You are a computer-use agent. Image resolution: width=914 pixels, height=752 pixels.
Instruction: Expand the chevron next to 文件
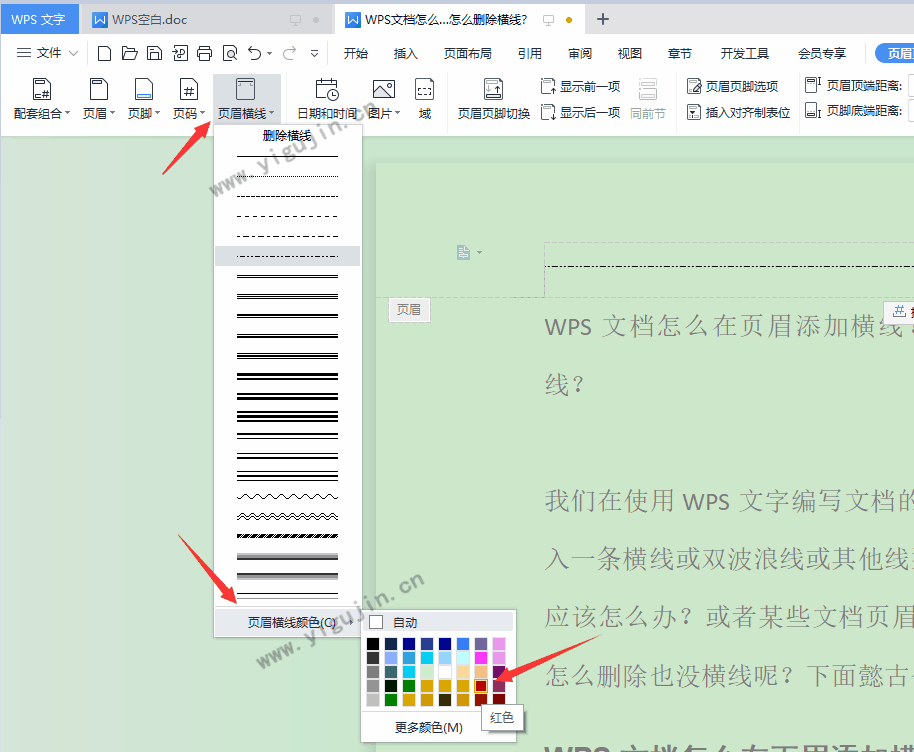[x=73, y=54]
